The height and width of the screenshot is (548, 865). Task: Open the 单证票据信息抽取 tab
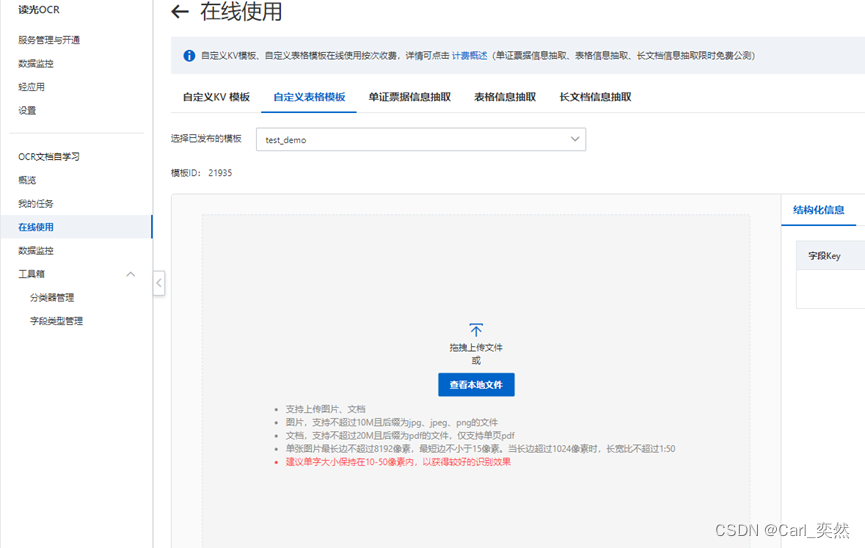(410, 97)
